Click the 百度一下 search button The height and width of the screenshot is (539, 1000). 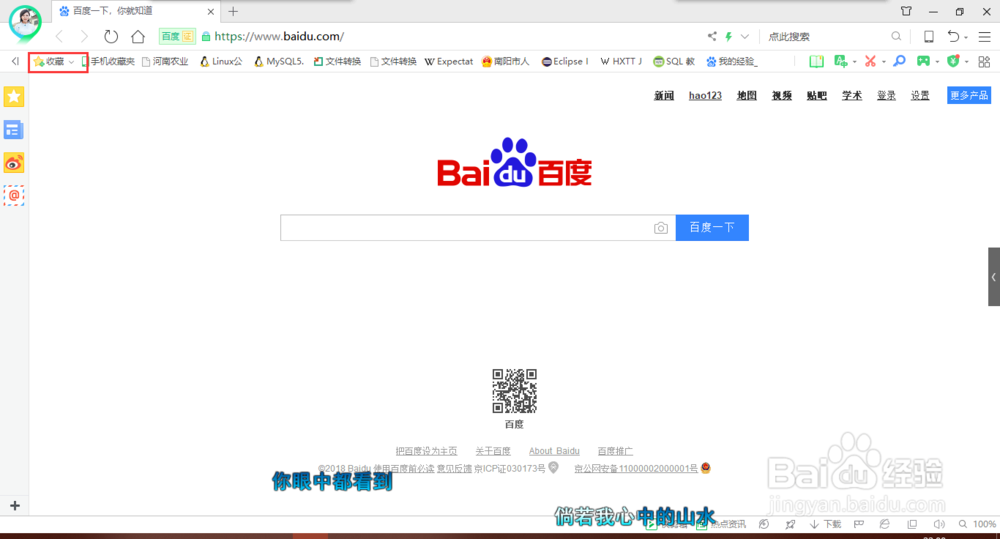712,228
